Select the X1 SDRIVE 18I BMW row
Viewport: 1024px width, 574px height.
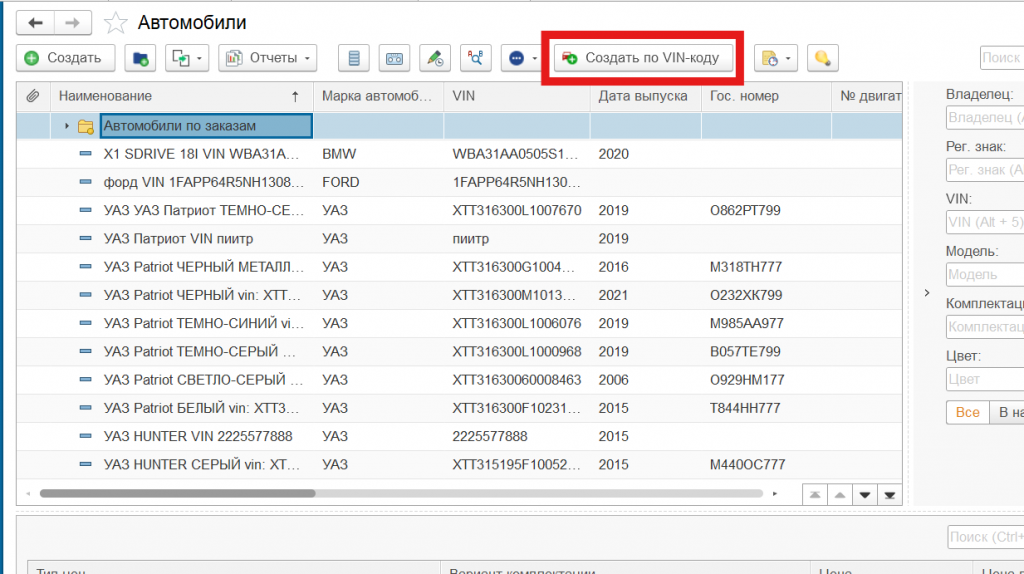tap(200, 155)
